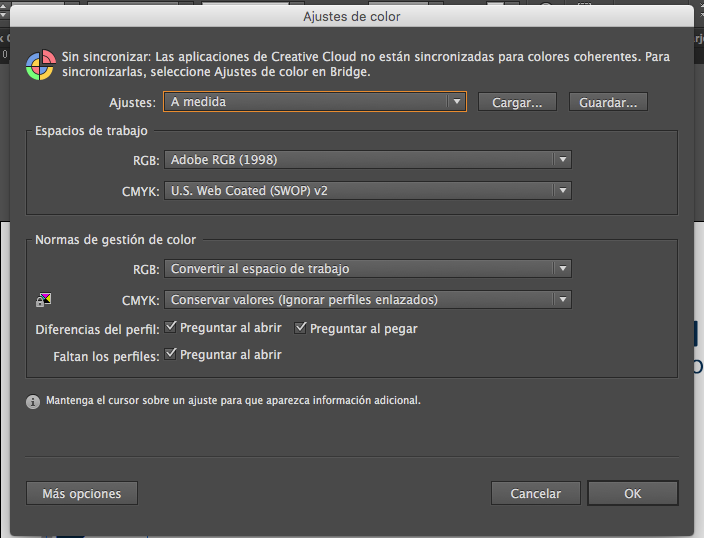Toggle Preguntar al abrir for Faltan los perfiles
The image size is (704, 538).
pyautogui.click(x=170, y=354)
